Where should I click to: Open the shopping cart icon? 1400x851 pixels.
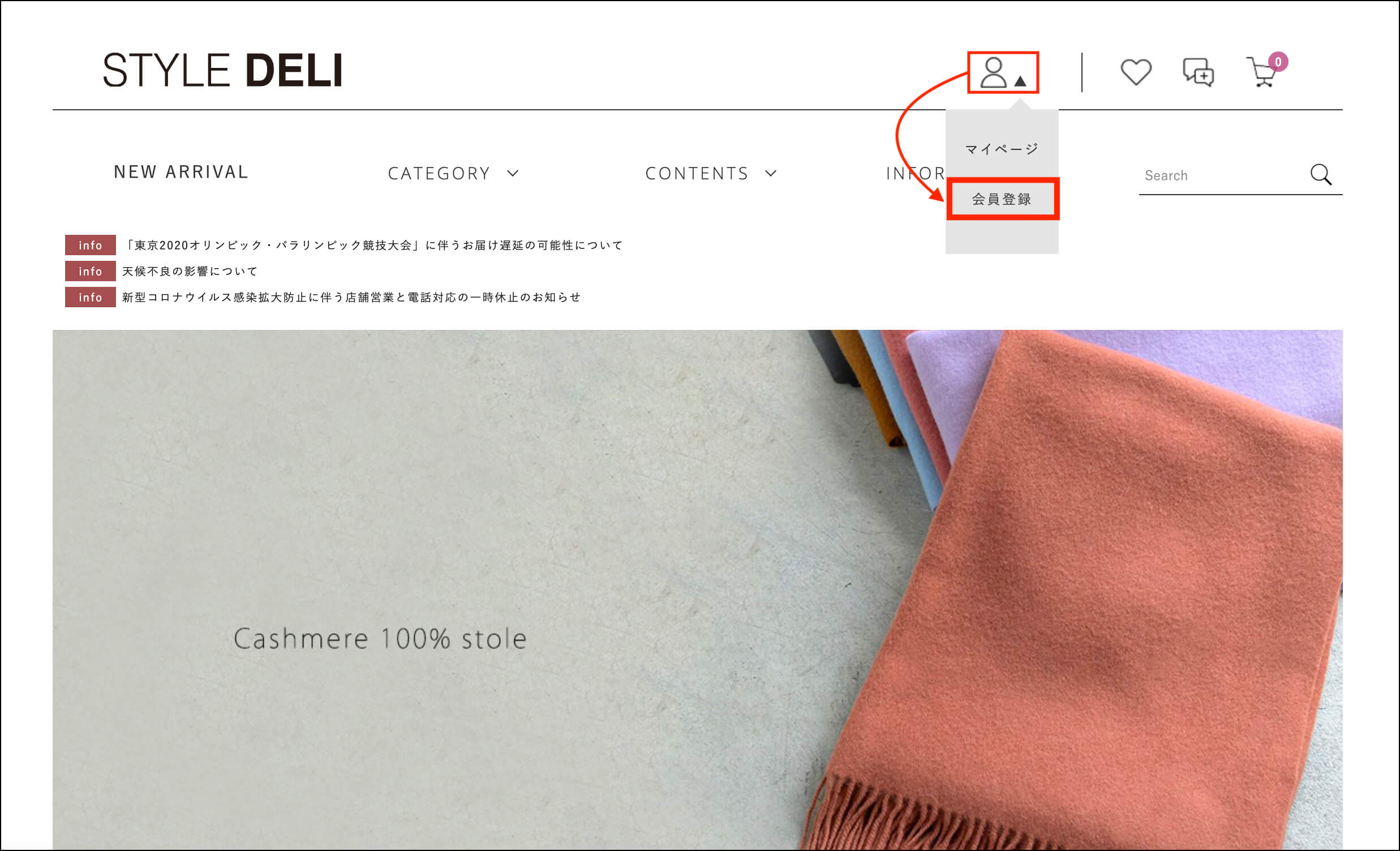pyautogui.click(x=1261, y=73)
